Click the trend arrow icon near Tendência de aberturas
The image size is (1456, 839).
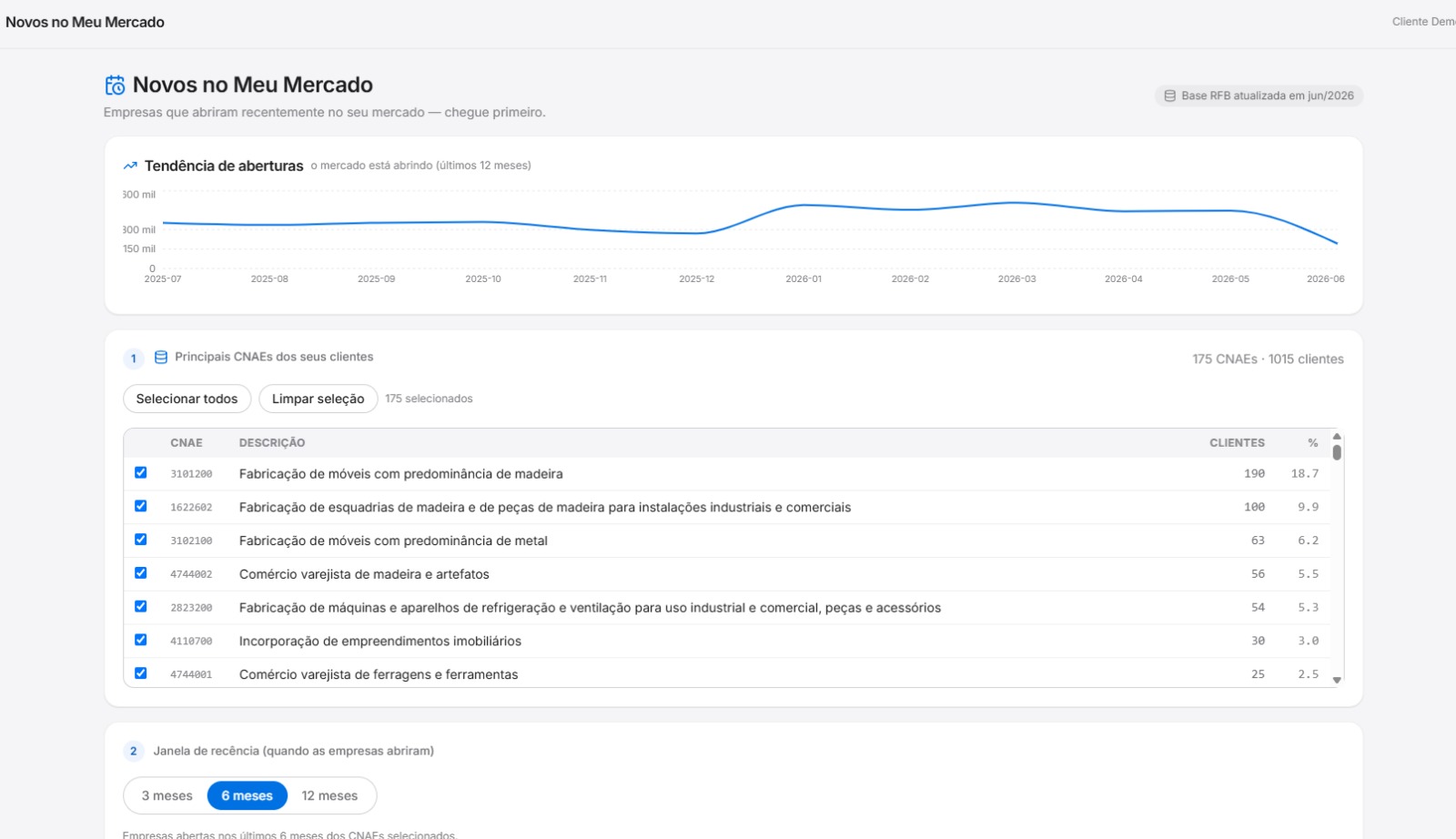(130, 166)
